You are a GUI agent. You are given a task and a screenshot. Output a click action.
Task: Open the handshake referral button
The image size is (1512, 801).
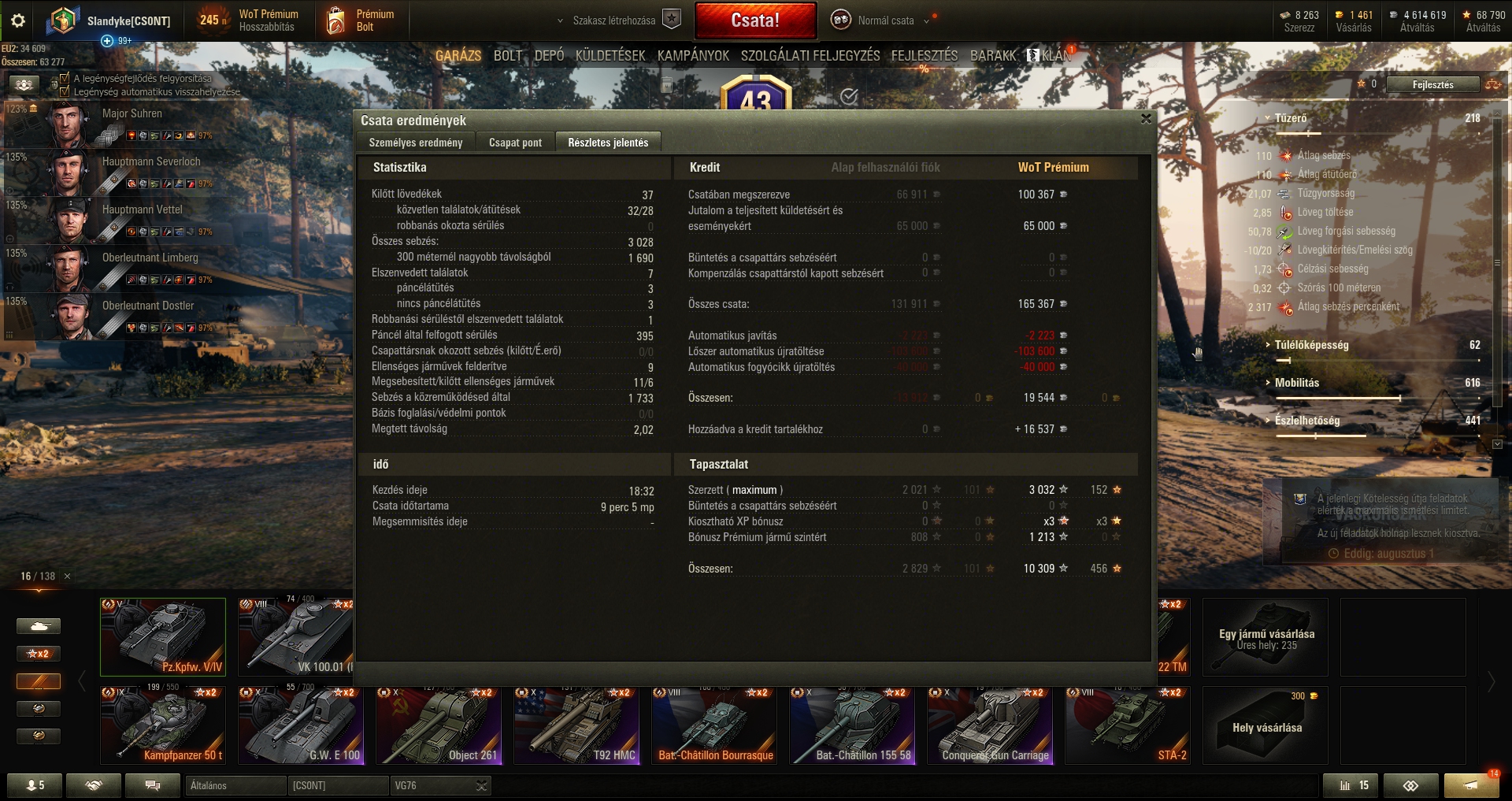click(x=94, y=785)
